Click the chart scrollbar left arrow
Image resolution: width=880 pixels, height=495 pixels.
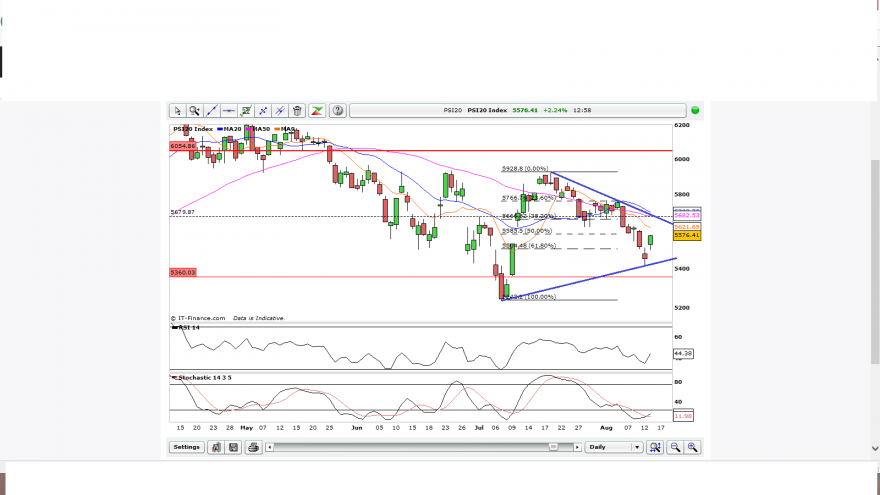pos(269,447)
